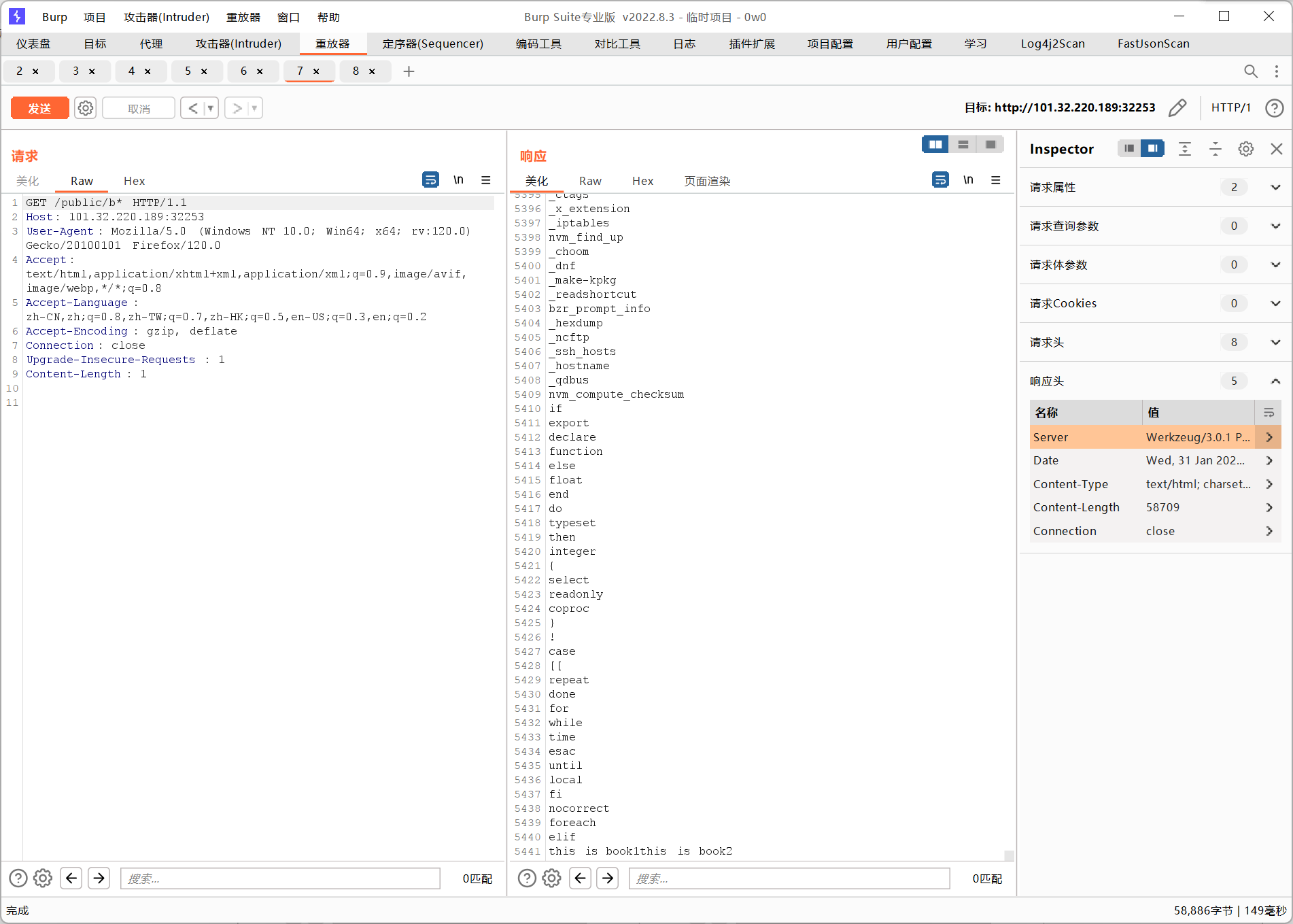Open the Server header row details arrow
Viewport: 1293px width, 924px height.
pos(1269,437)
